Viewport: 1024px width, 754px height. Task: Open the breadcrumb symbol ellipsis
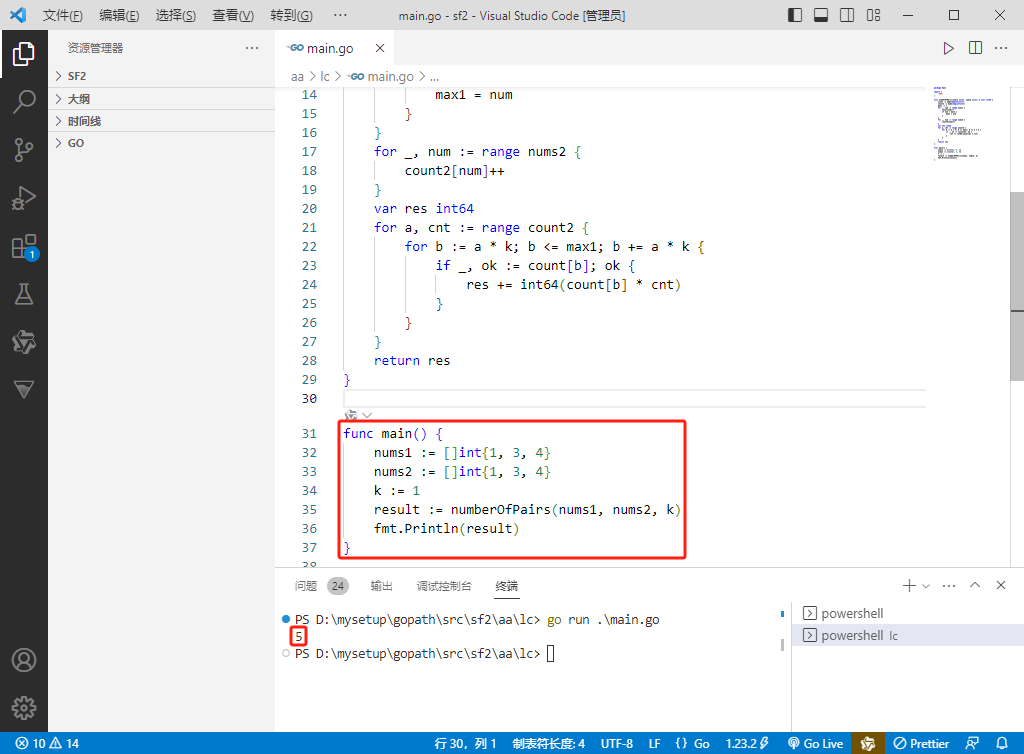point(434,76)
